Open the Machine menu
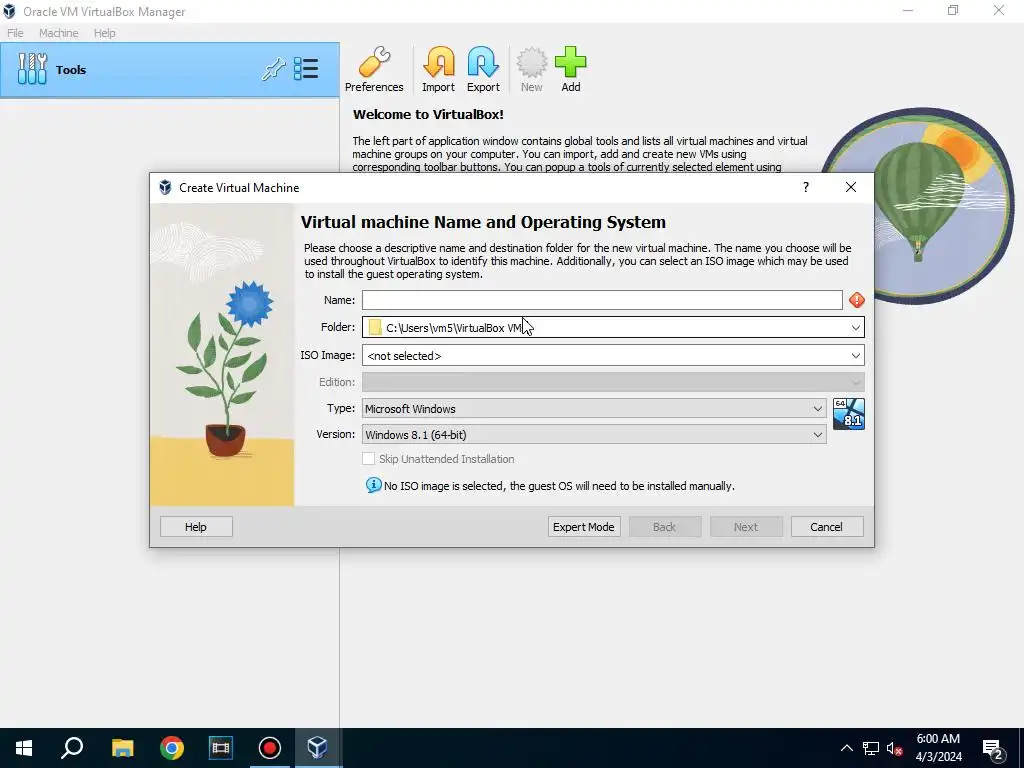Screen dimensions: 1024x768 pos(59,33)
